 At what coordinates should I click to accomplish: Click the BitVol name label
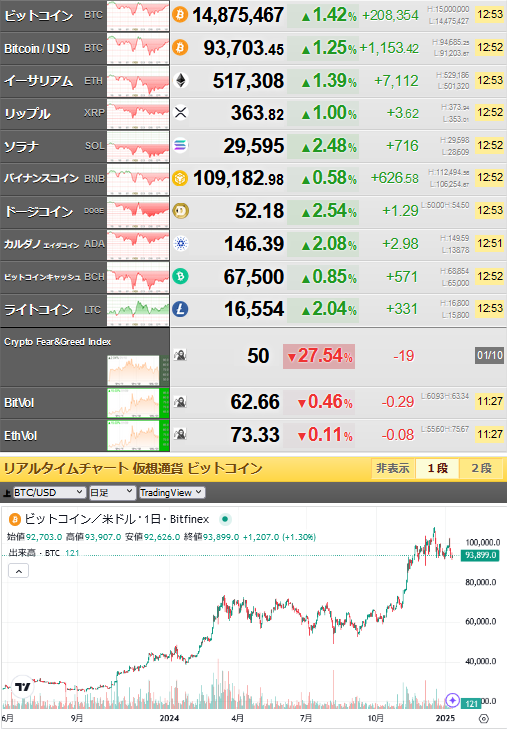[x=19, y=403]
